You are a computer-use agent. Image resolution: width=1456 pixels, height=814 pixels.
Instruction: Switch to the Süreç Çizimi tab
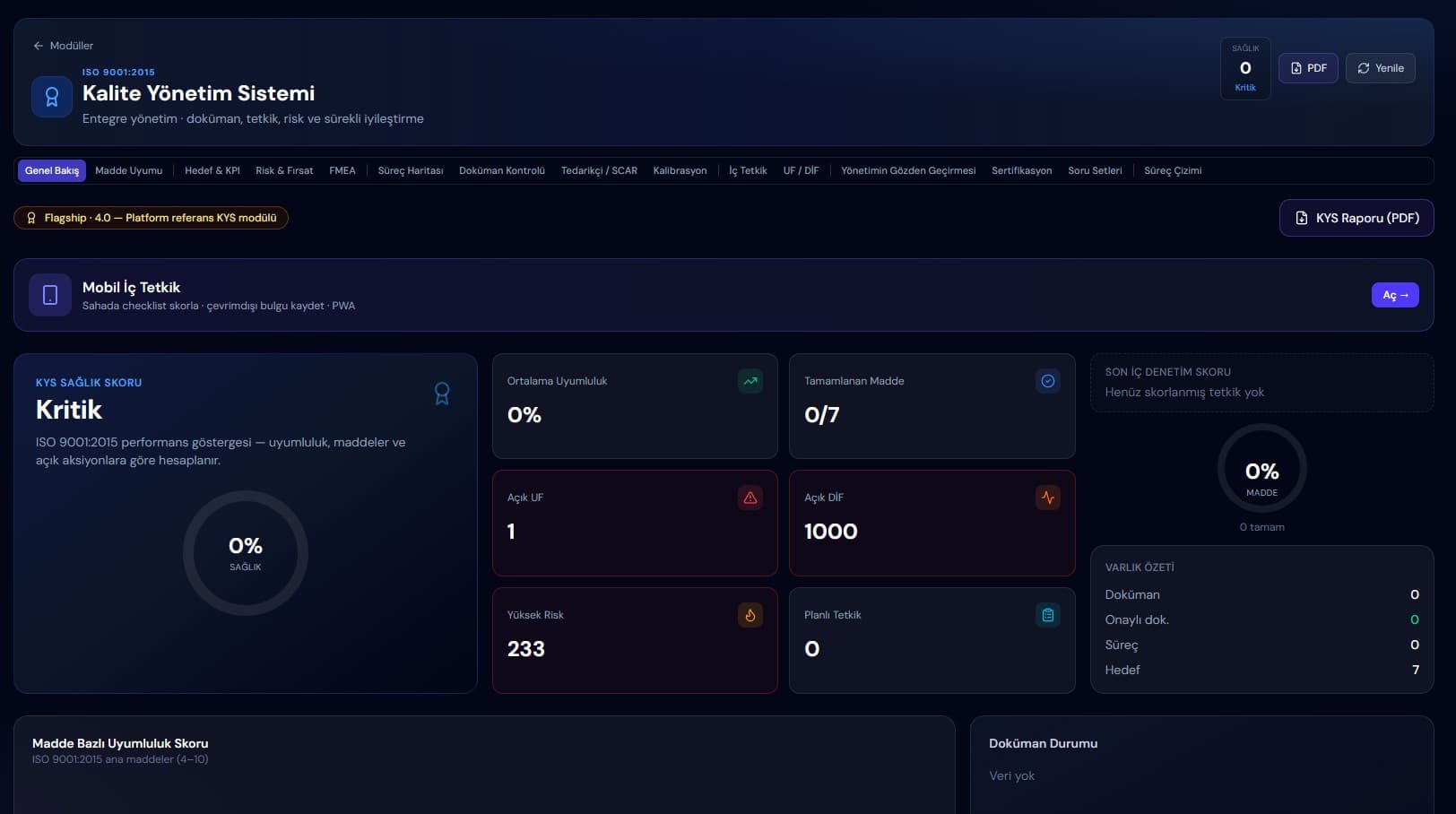1173,170
